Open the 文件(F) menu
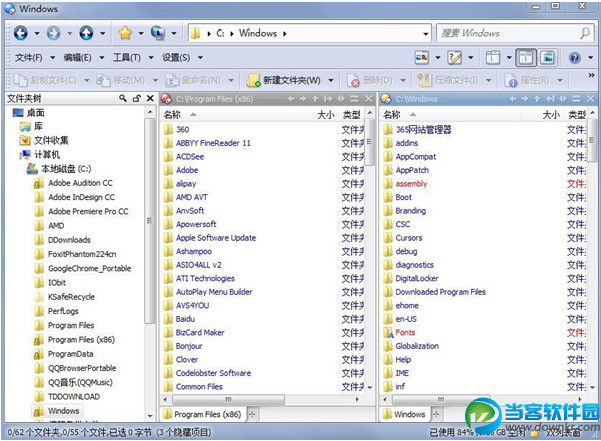This screenshot has height=441, width=601. [x=29, y=58]
